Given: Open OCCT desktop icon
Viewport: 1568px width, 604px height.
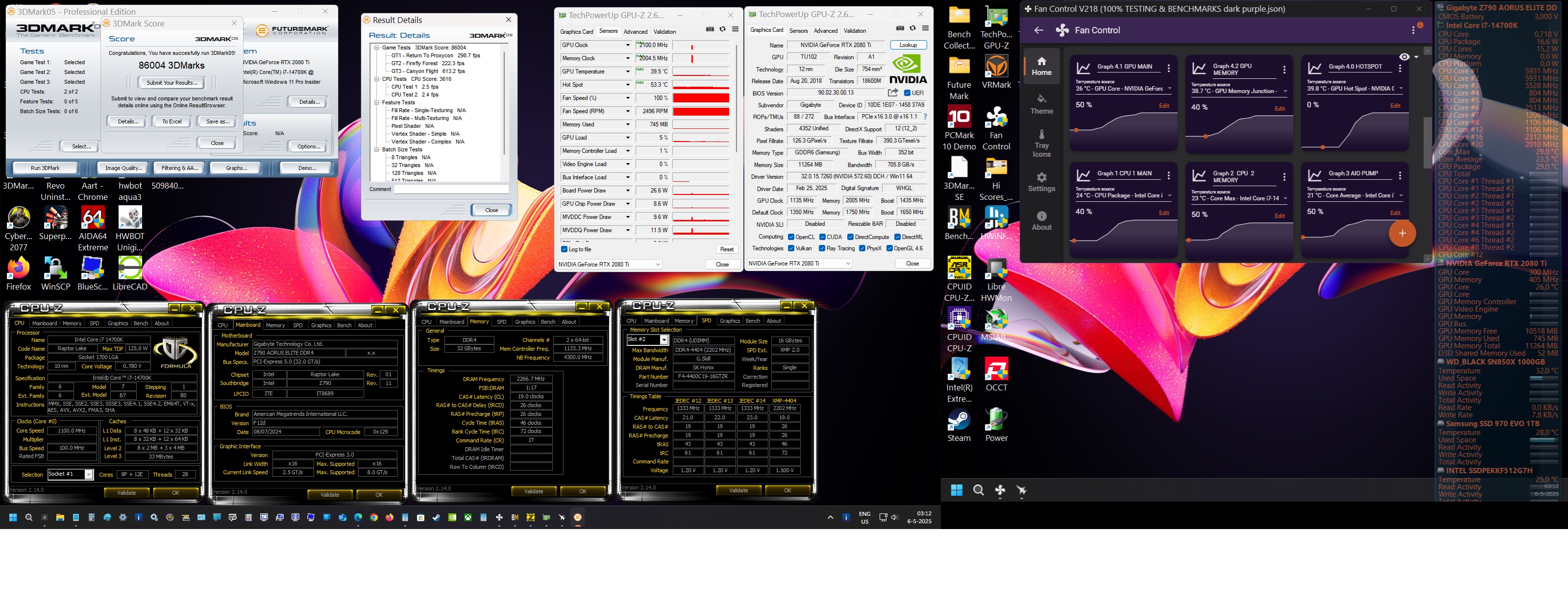Looking at the screenshot, I should coord(997,375).
